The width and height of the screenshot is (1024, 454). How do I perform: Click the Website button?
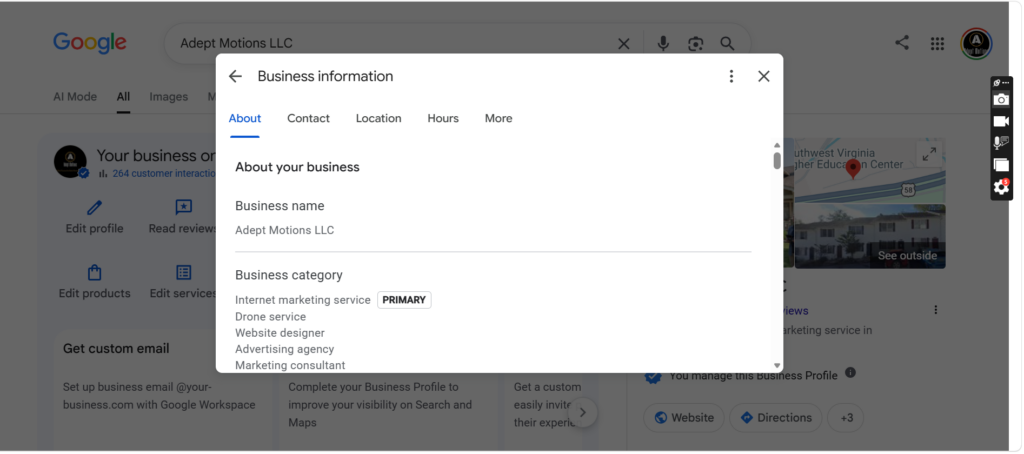click(684, 417)
